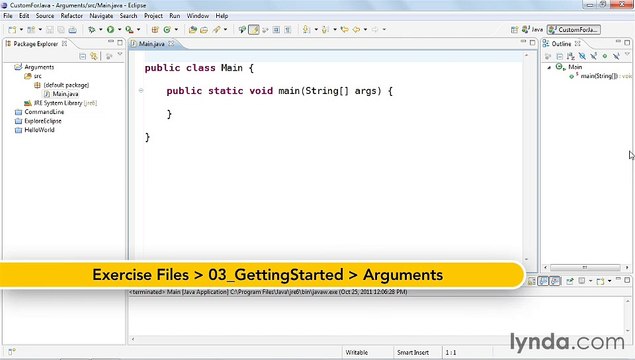635x360 pixels.
Task: Click the Open Perspective icon
Action: pyautogui.click(x=514, y=30)
